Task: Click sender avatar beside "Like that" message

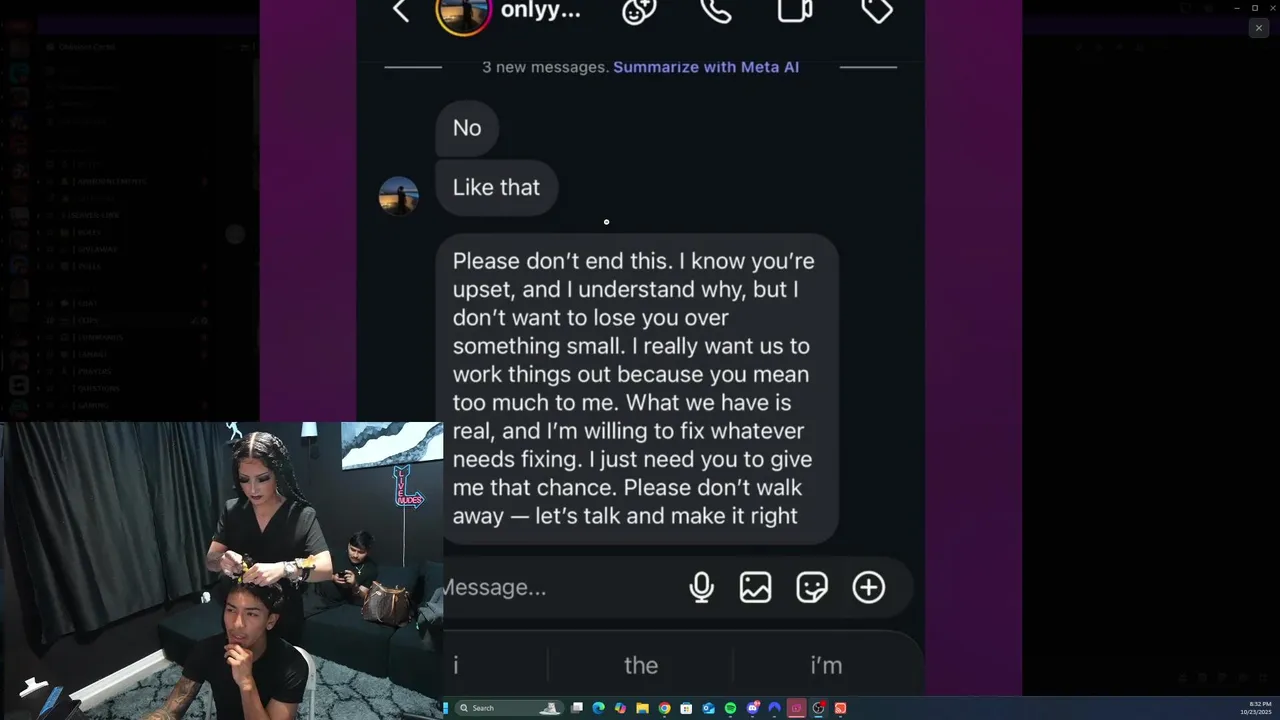Action: 399,196
